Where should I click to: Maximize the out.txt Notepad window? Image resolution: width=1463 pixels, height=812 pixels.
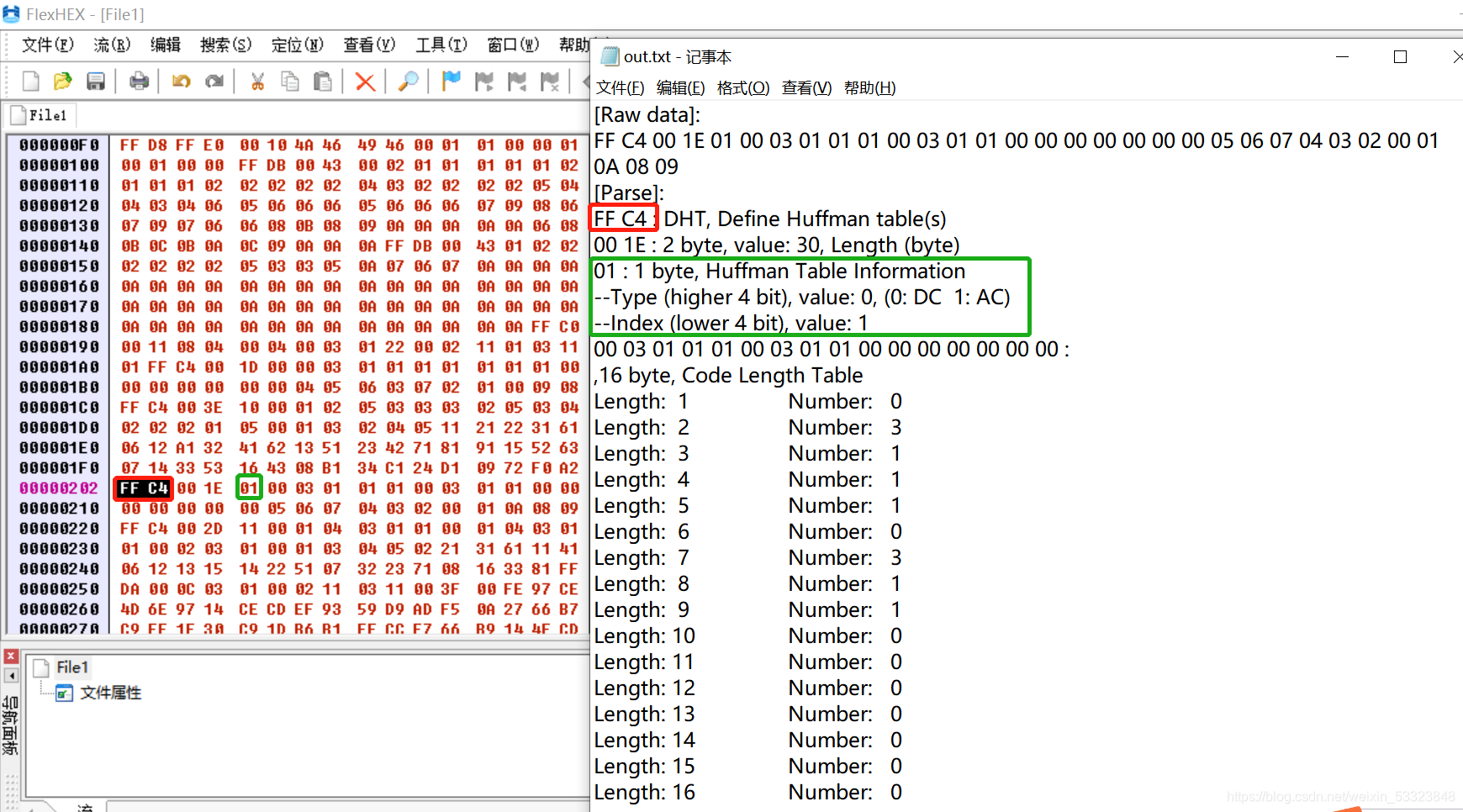tap(1400, 56)
